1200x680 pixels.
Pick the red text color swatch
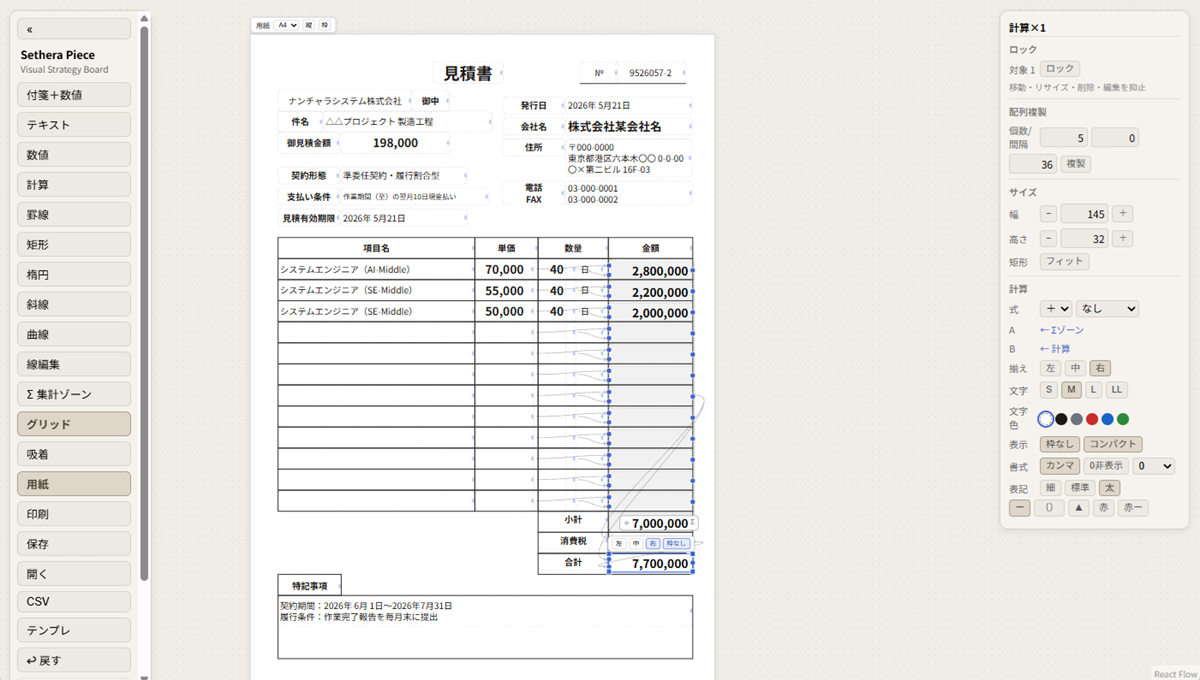(x=1092, y=419)
